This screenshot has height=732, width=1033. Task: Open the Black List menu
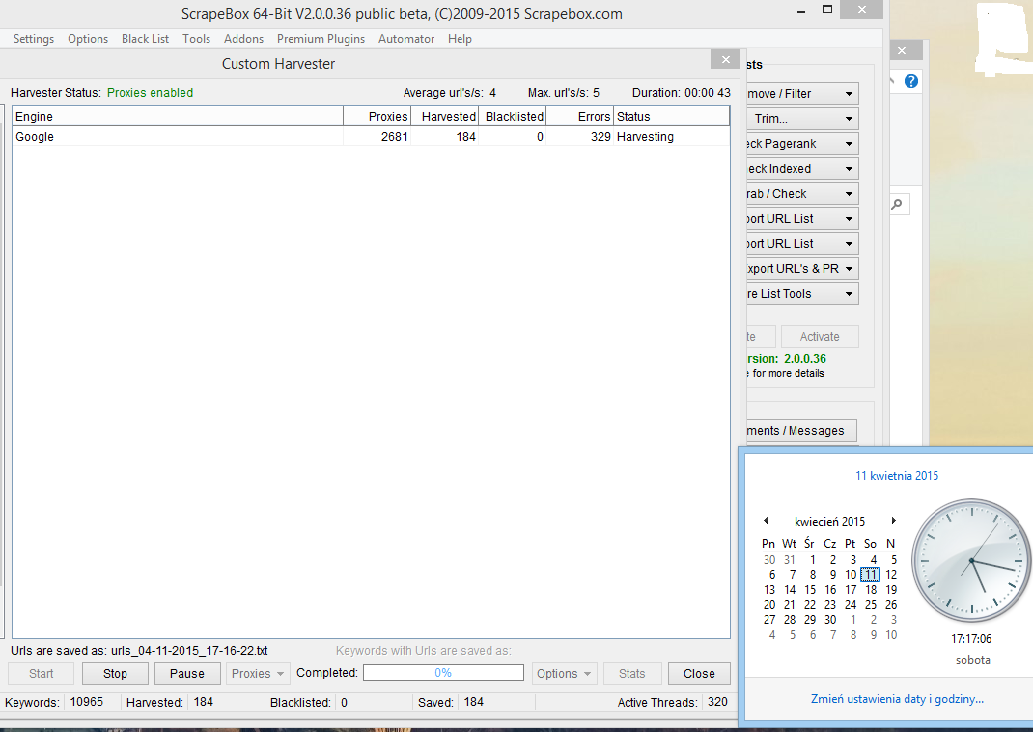point(145,39)
